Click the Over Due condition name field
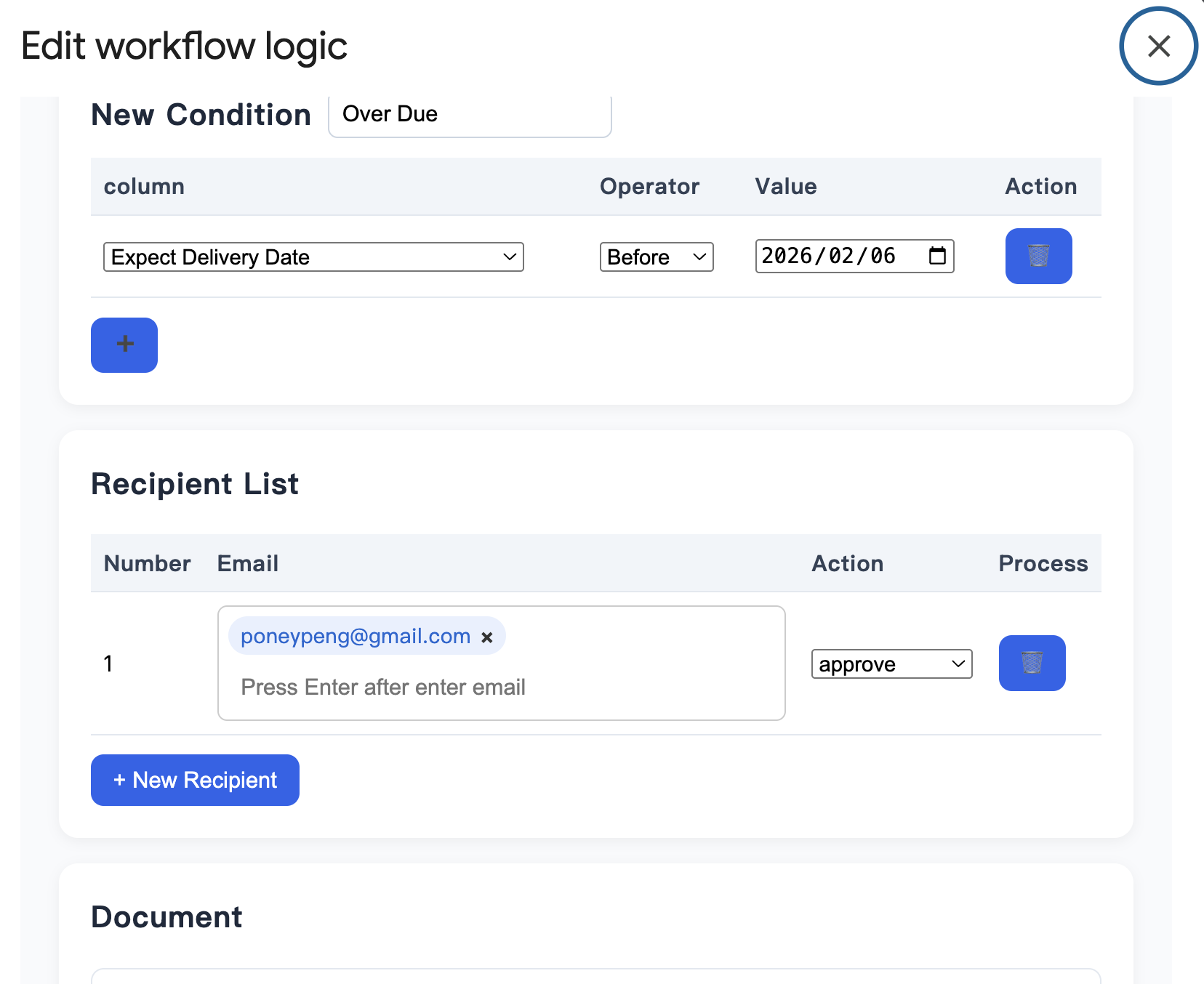The image size is (1204, 984). pyautogui.click(x=469, y=115)
